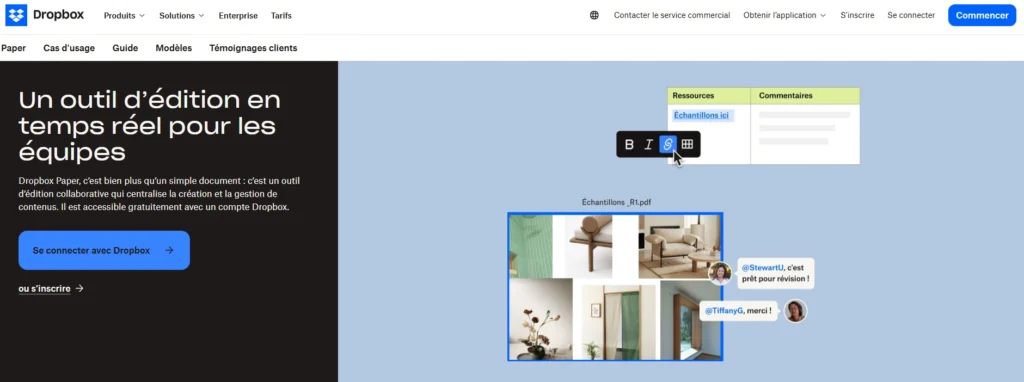Click the S'inscrire link in header
This screenshot has width=1024, height=382.
point(857,15)
